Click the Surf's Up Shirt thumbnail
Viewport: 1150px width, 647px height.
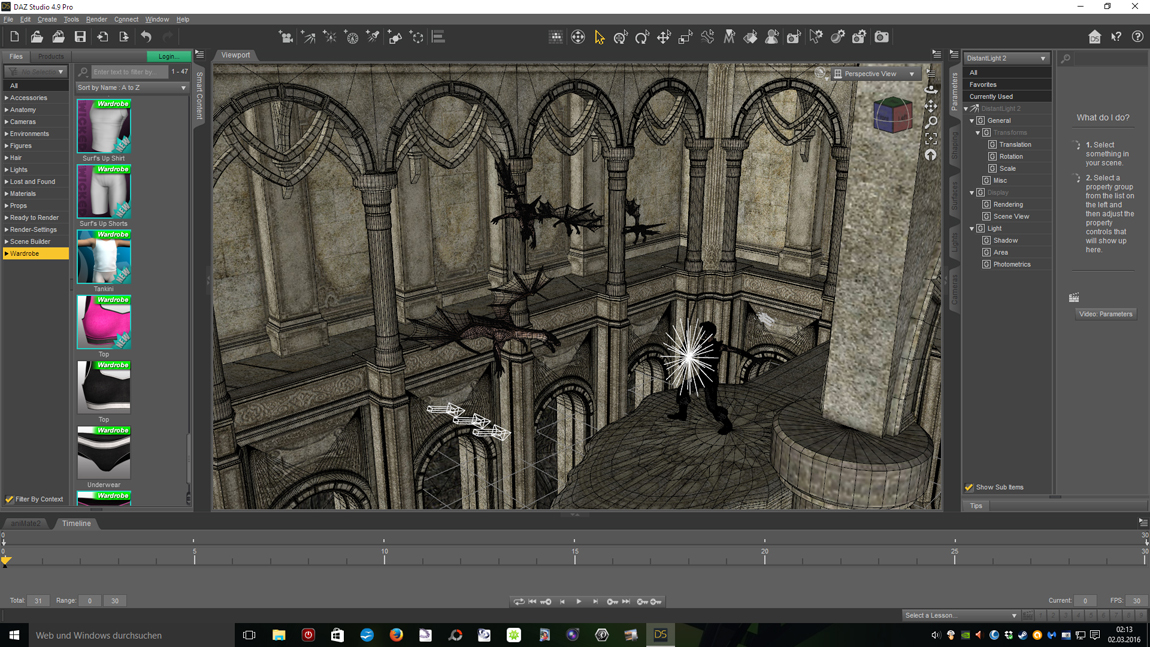click(x=103, y=126)
